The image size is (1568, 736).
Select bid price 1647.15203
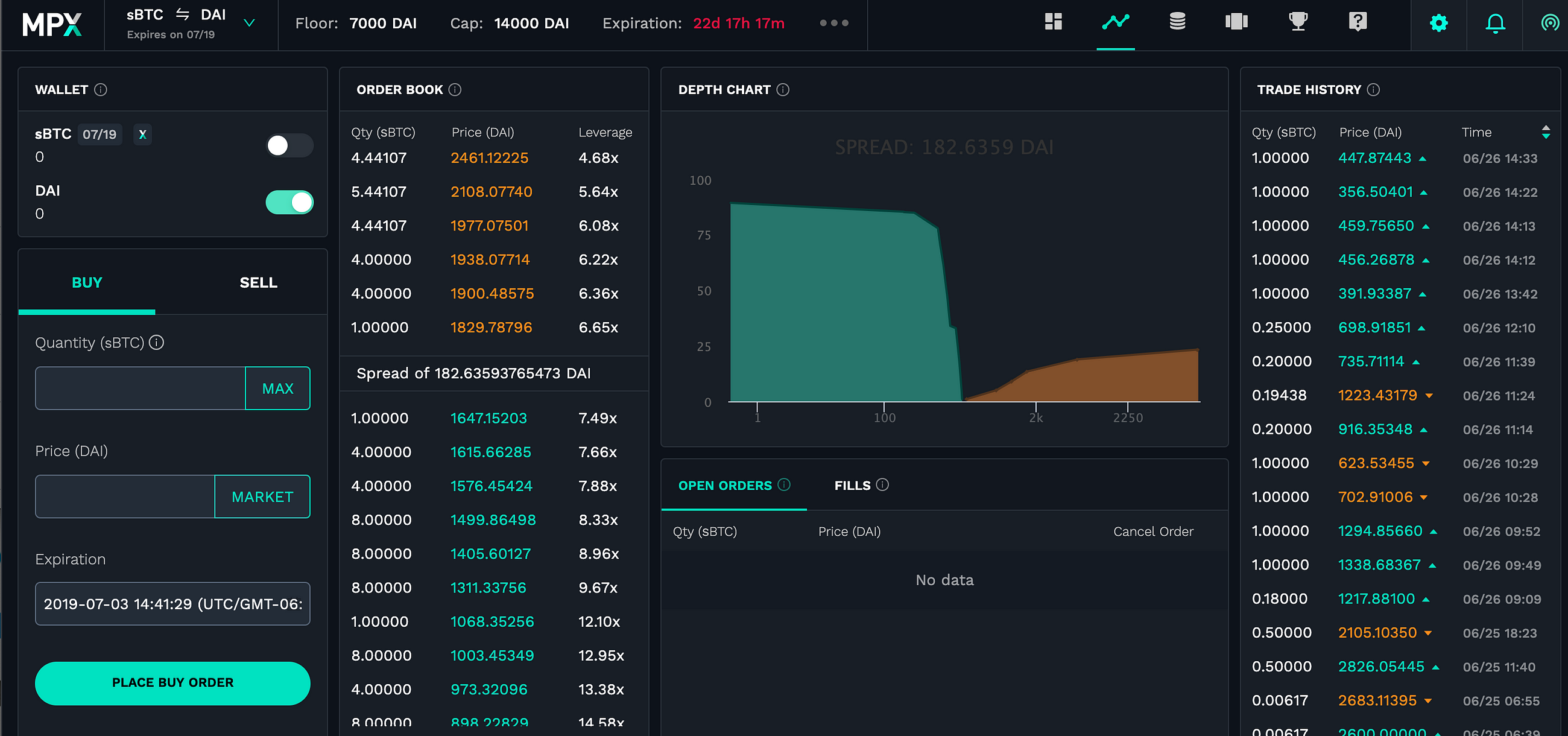[x=488, y=418]
